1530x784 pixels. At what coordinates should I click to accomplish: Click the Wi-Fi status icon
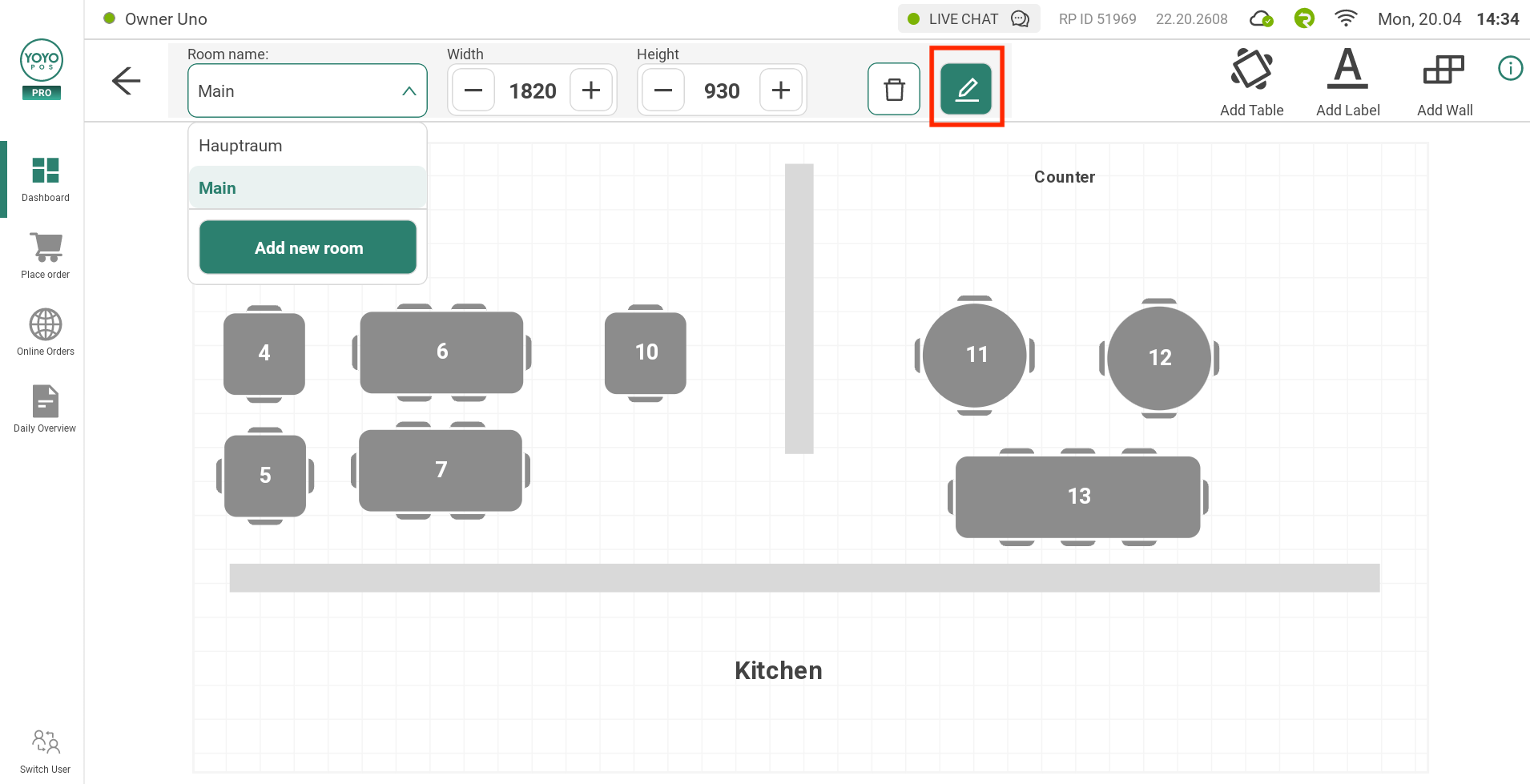[1346, 18]
